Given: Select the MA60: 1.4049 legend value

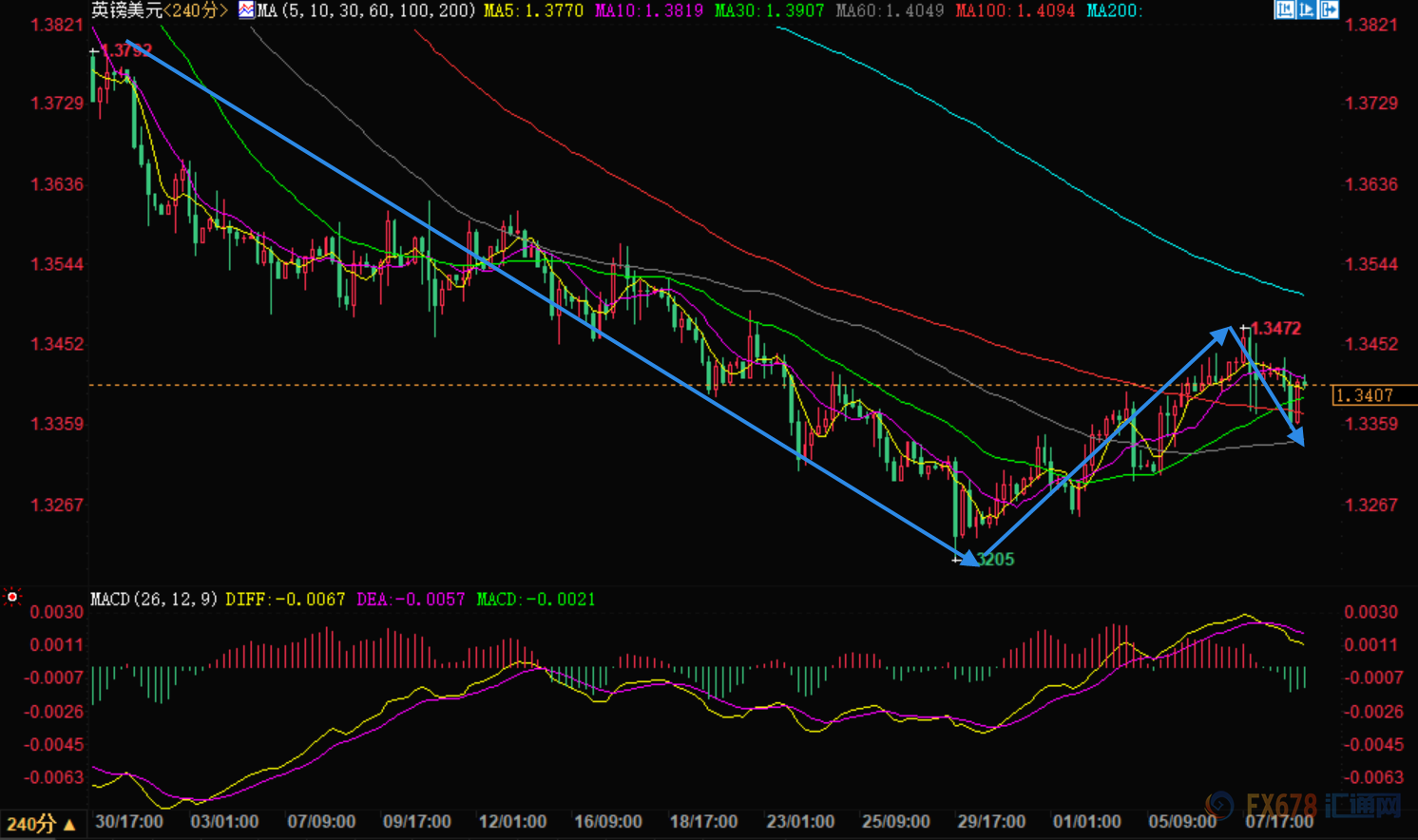Looking at the screenshot, I should (890, 10).
